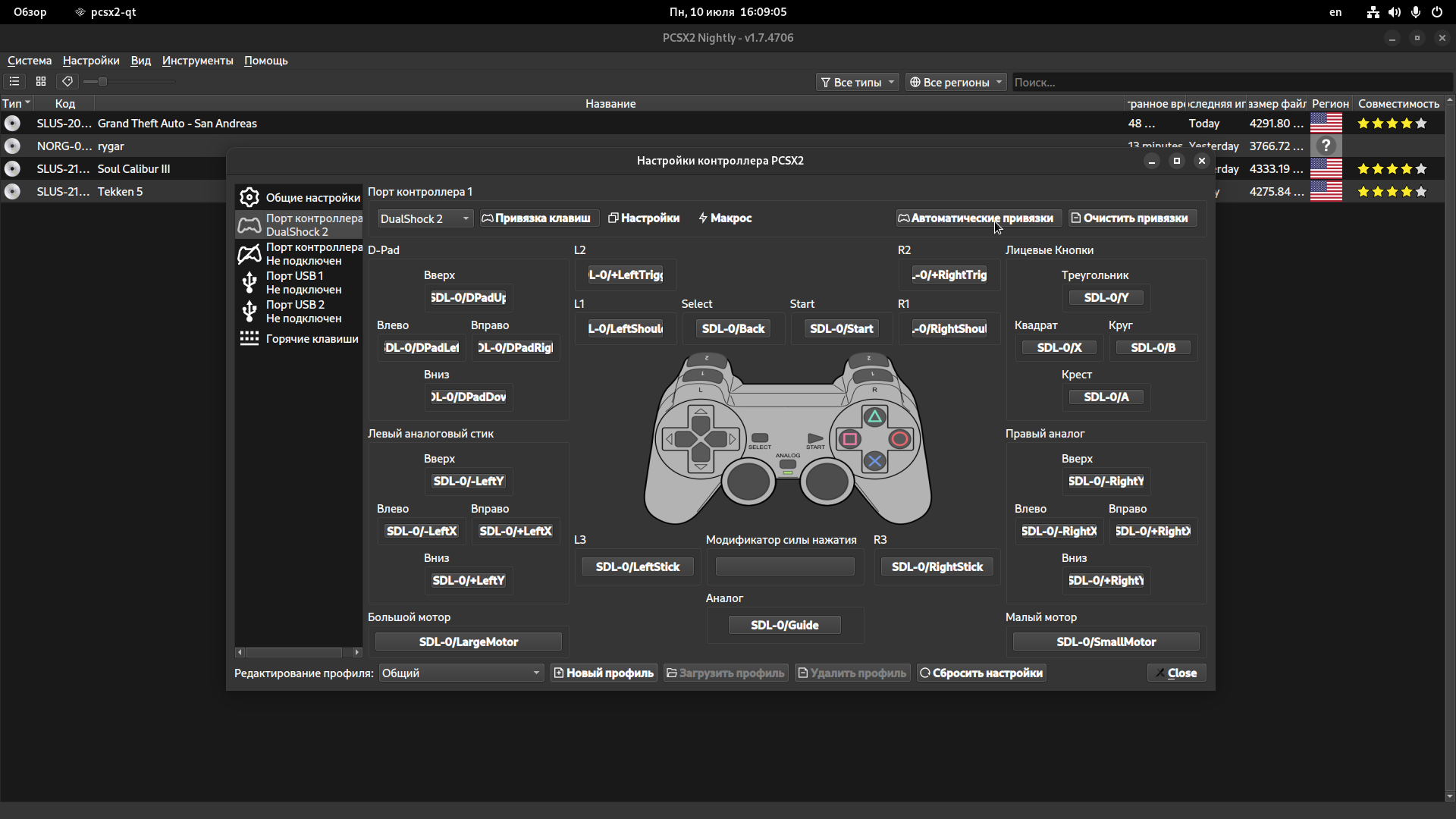The image size is (1456, 819).
Task: Click main window vertical scrollbar down arrow
Action: [1450, 797]
